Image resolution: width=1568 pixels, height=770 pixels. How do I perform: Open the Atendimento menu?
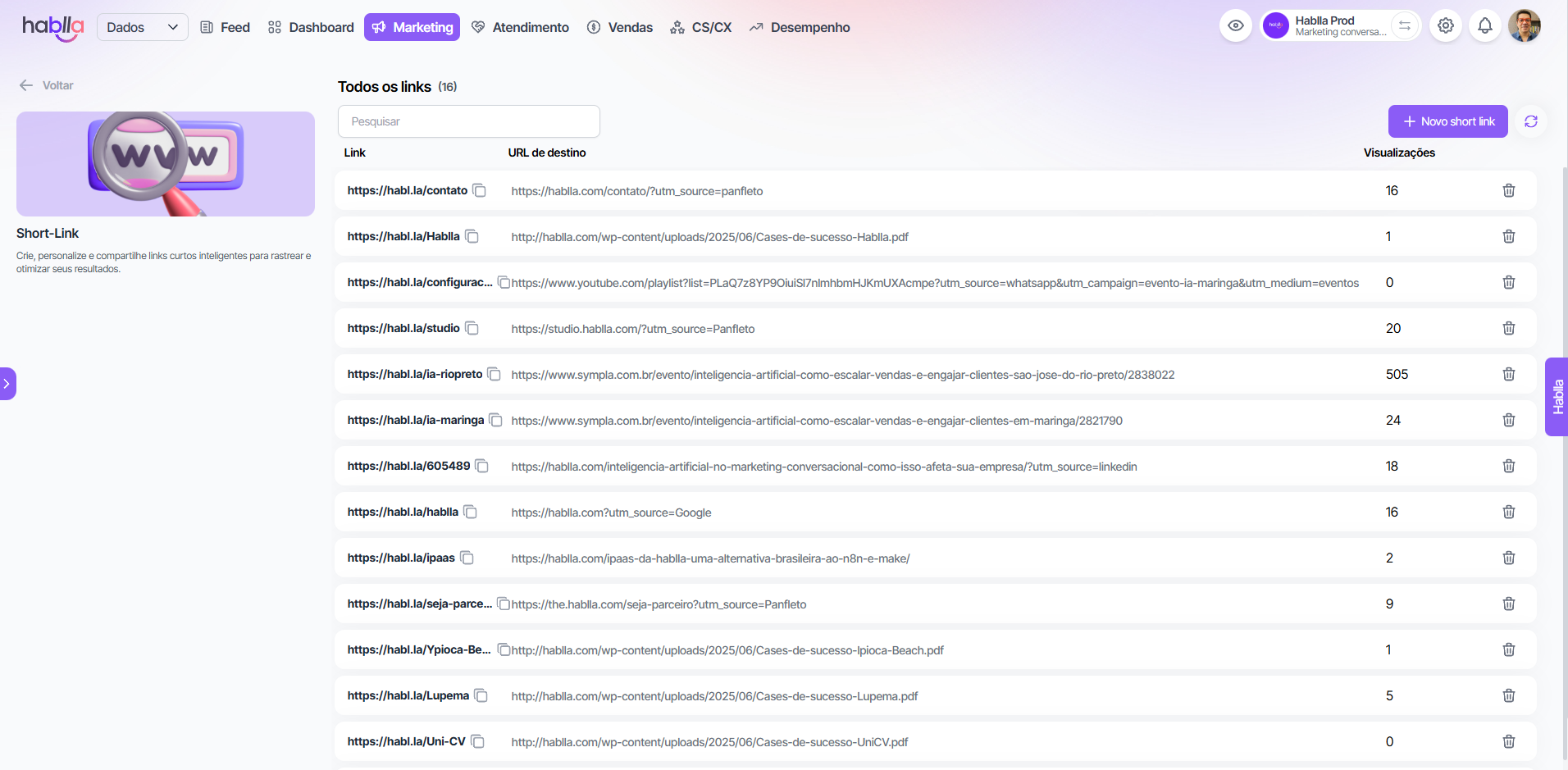(520, 27)
